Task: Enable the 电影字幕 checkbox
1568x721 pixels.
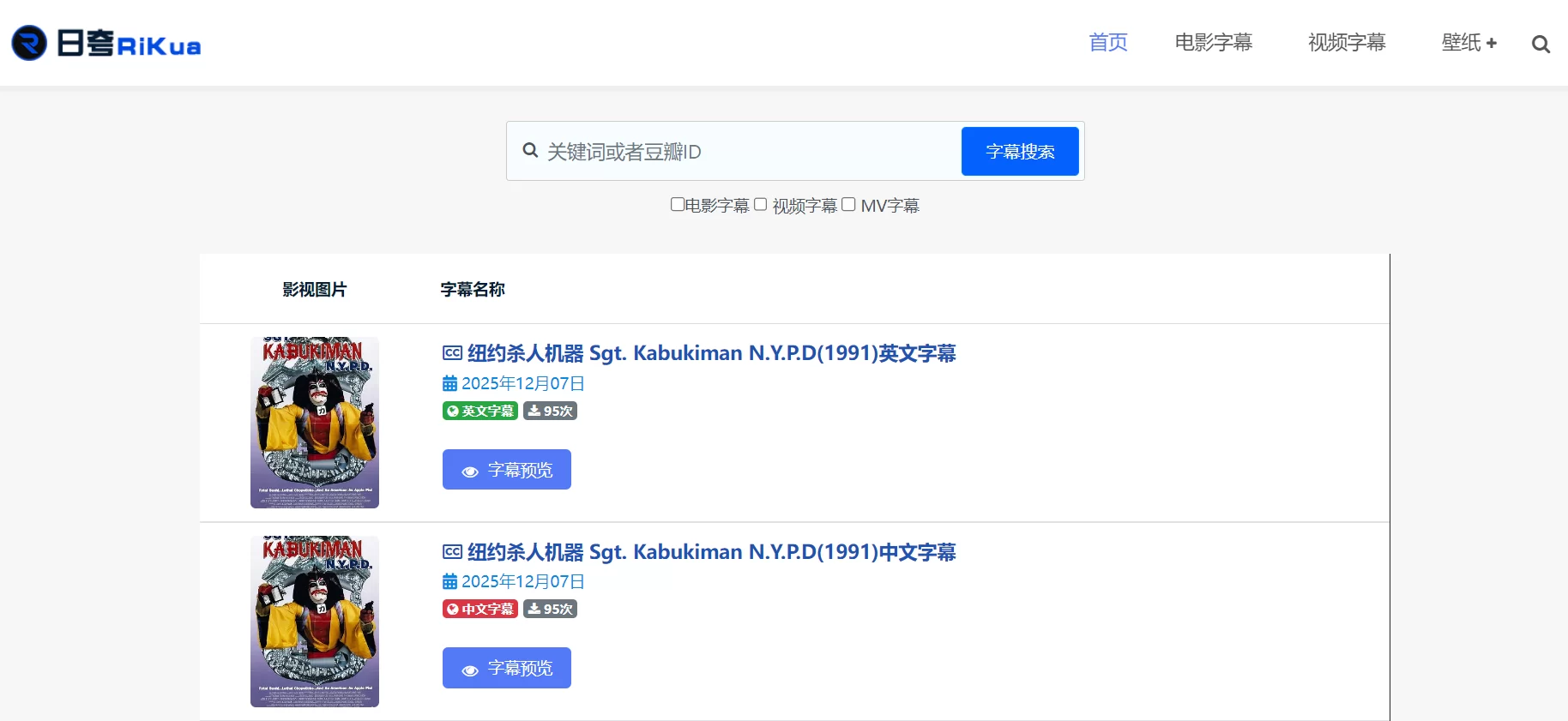Action: 677,204
